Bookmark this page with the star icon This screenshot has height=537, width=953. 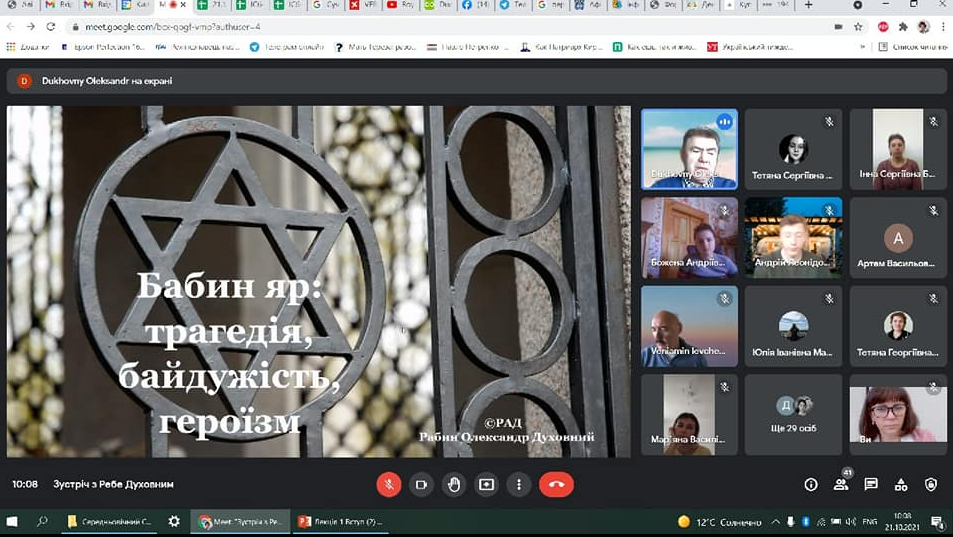click(859, 27)
